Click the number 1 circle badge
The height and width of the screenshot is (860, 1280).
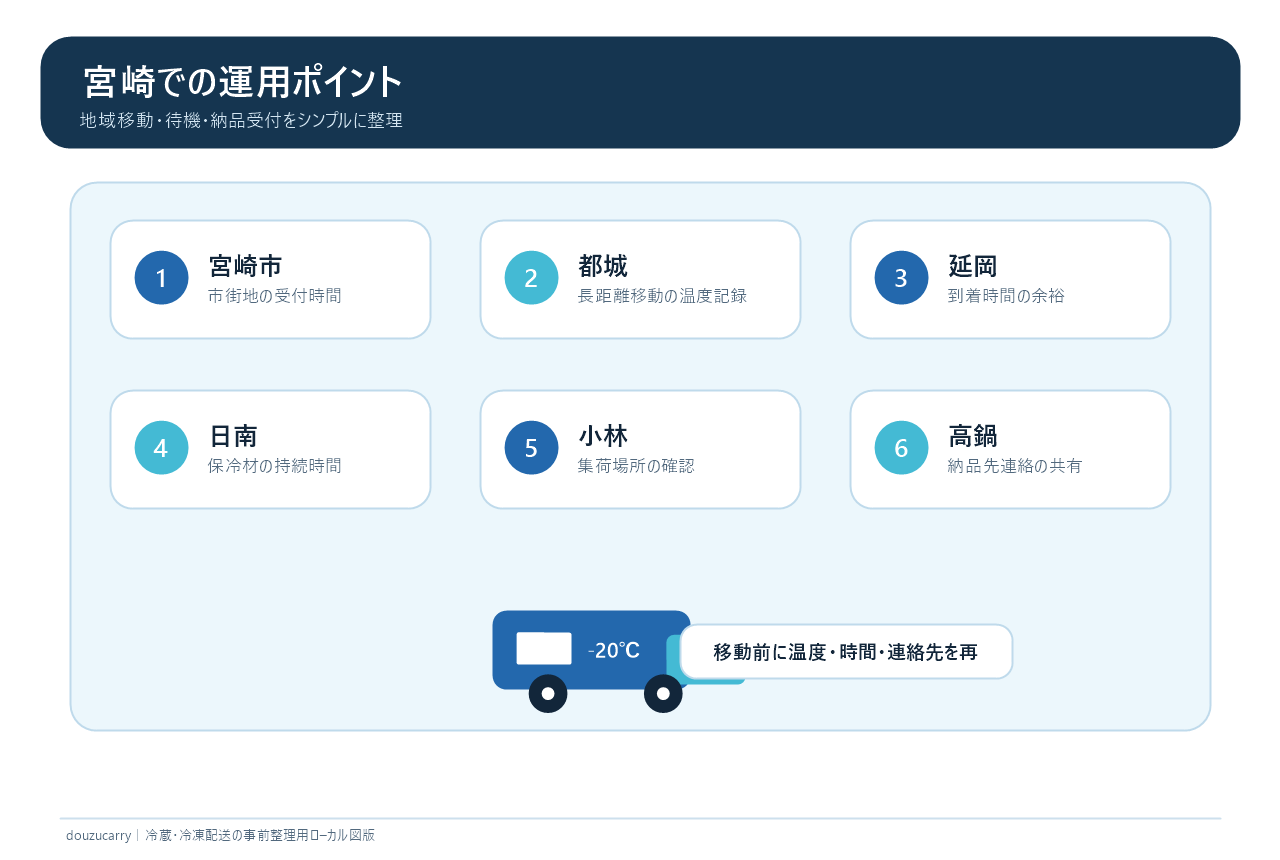161,278
